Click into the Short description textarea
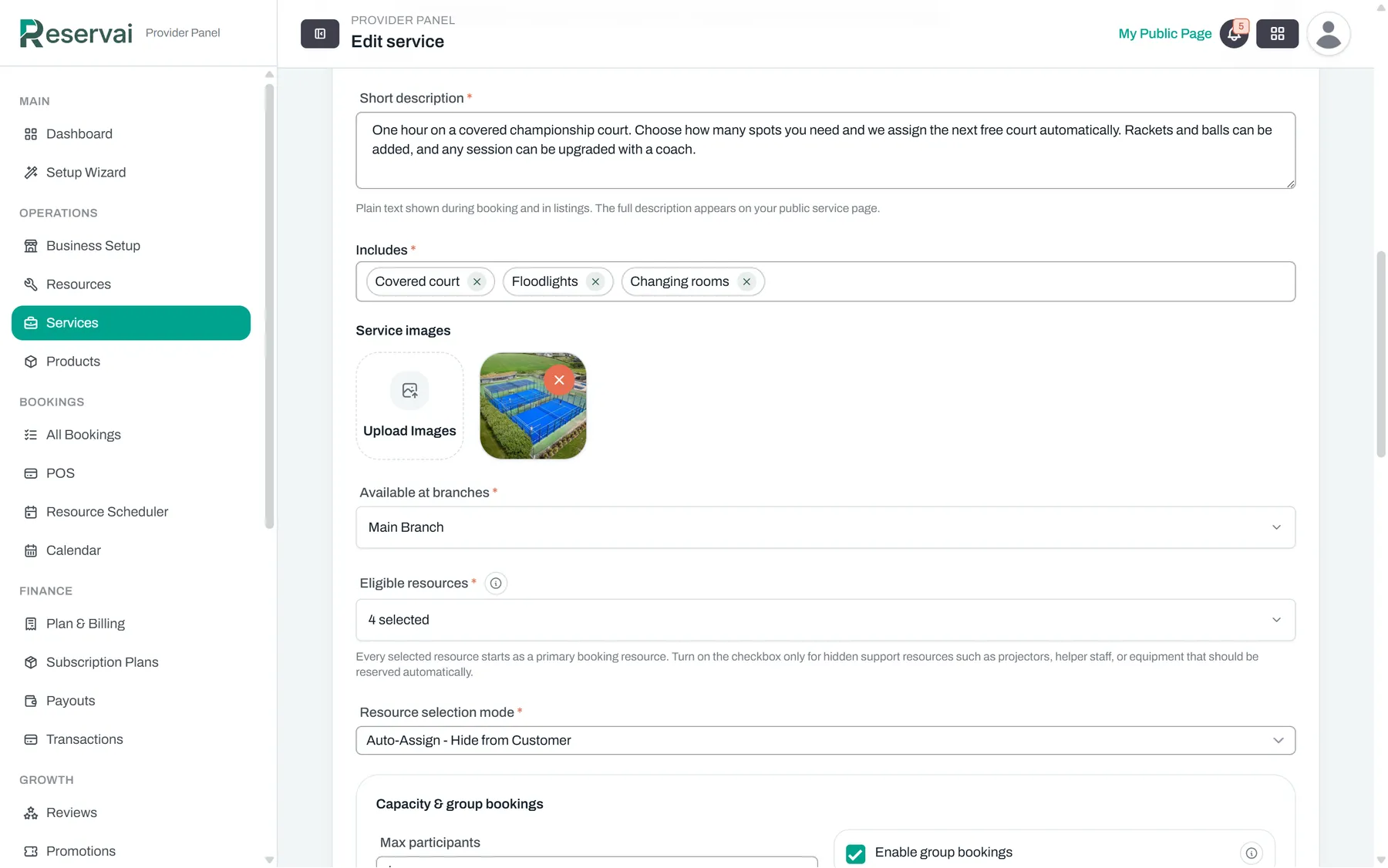 pos(825,150)
